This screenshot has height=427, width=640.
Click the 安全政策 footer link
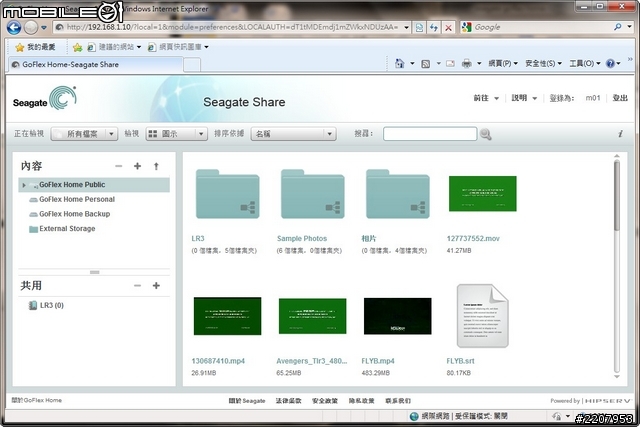click(x=325, y=401)
